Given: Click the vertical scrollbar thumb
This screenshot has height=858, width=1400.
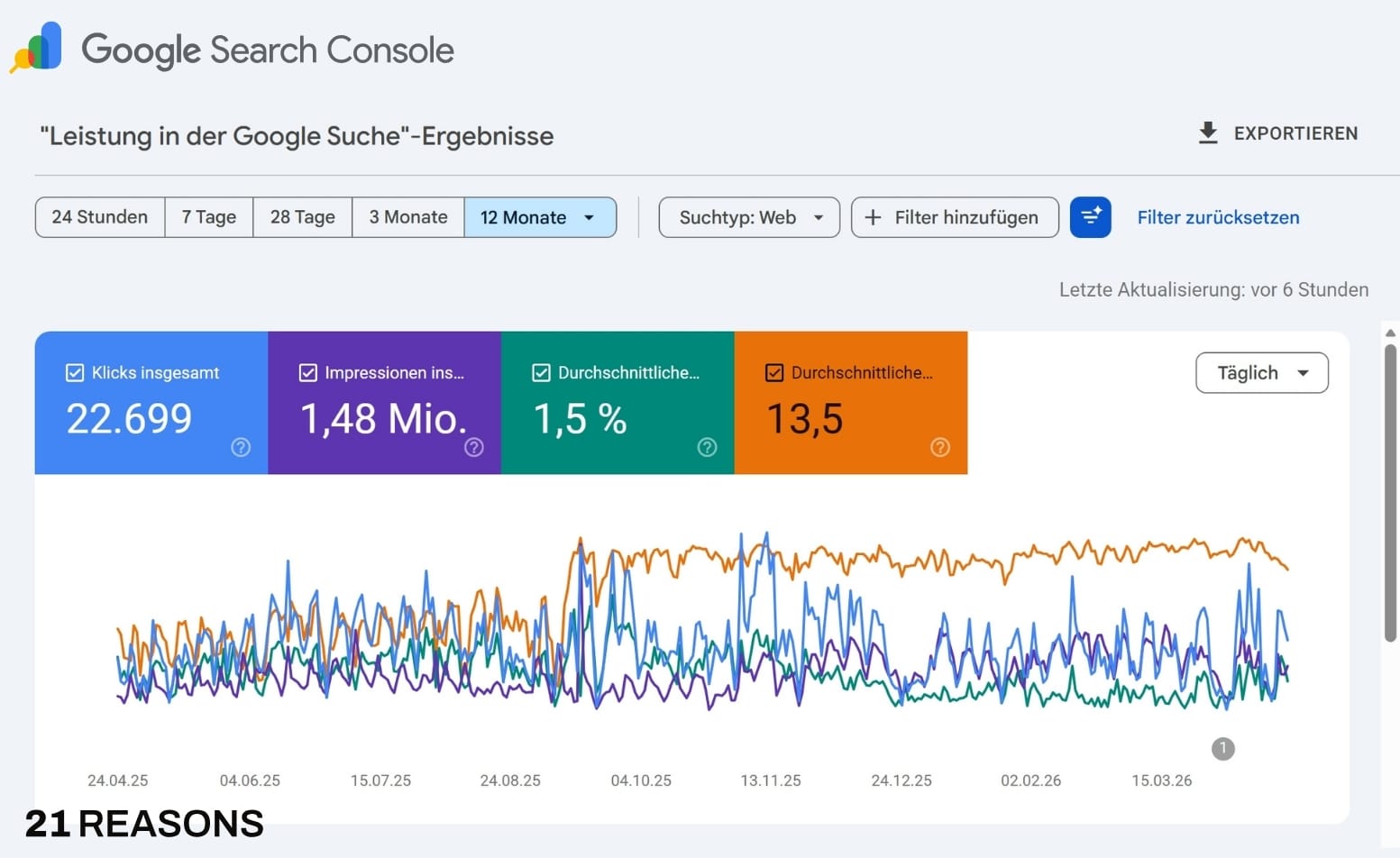Looking at the screenshot, I should click(1390, 492).
